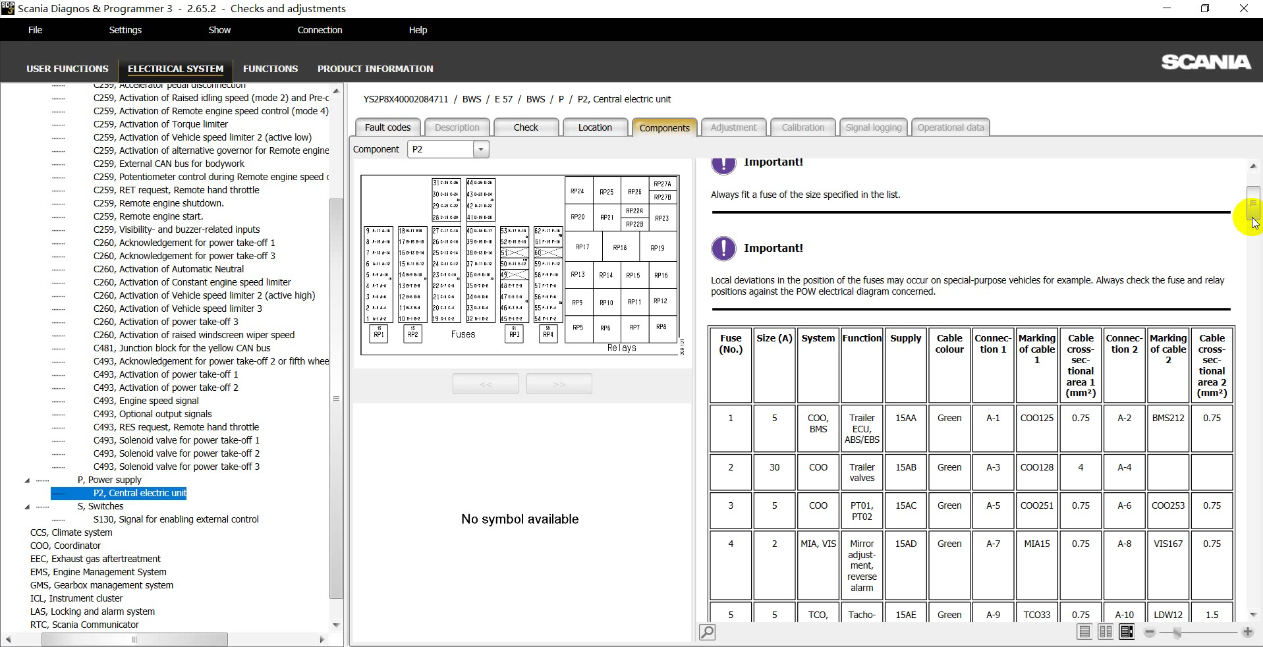Select C259, Activation of Torque limiter

click(x=161, y=124)
